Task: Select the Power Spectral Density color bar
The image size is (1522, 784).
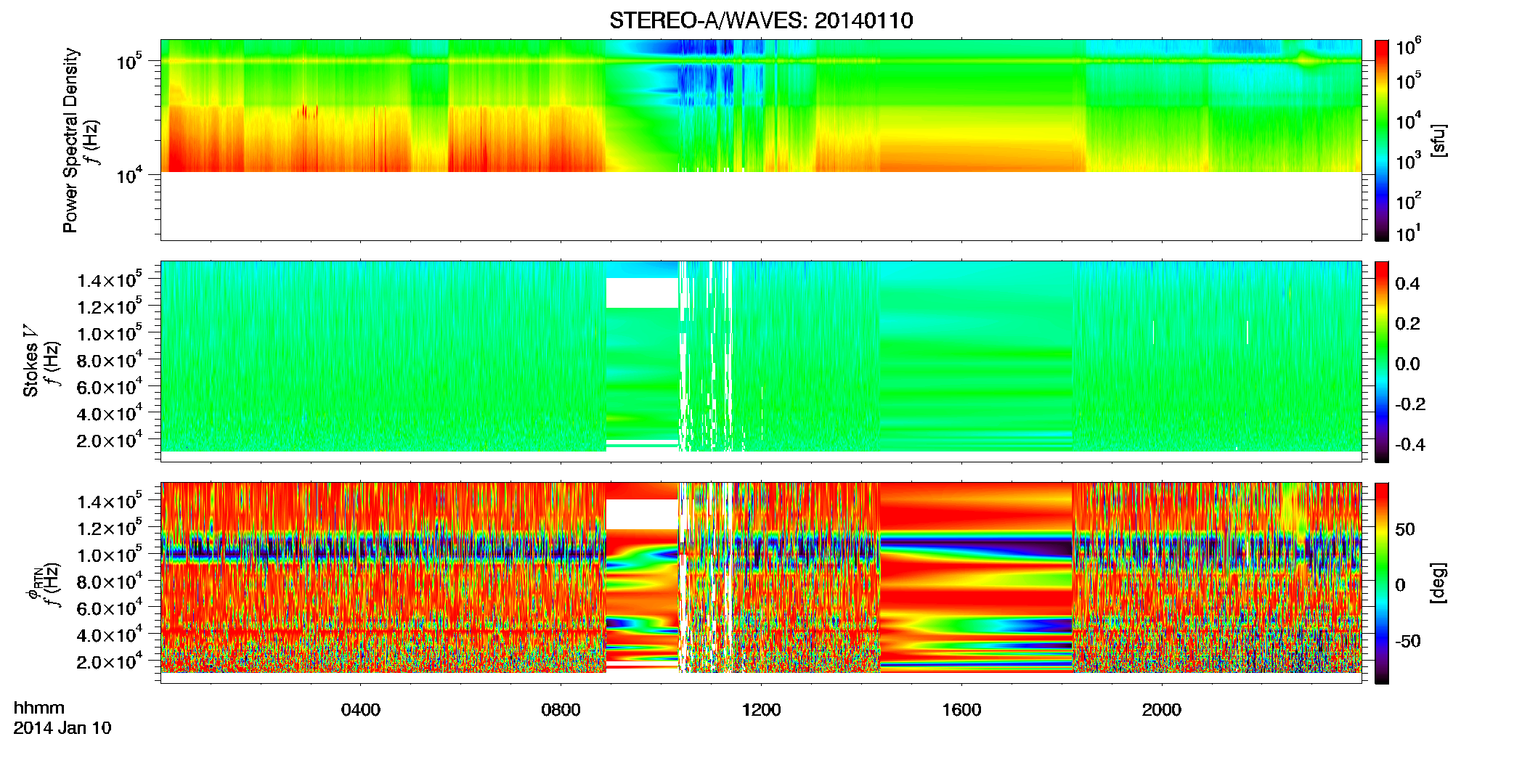Action: click(1382, 140)
